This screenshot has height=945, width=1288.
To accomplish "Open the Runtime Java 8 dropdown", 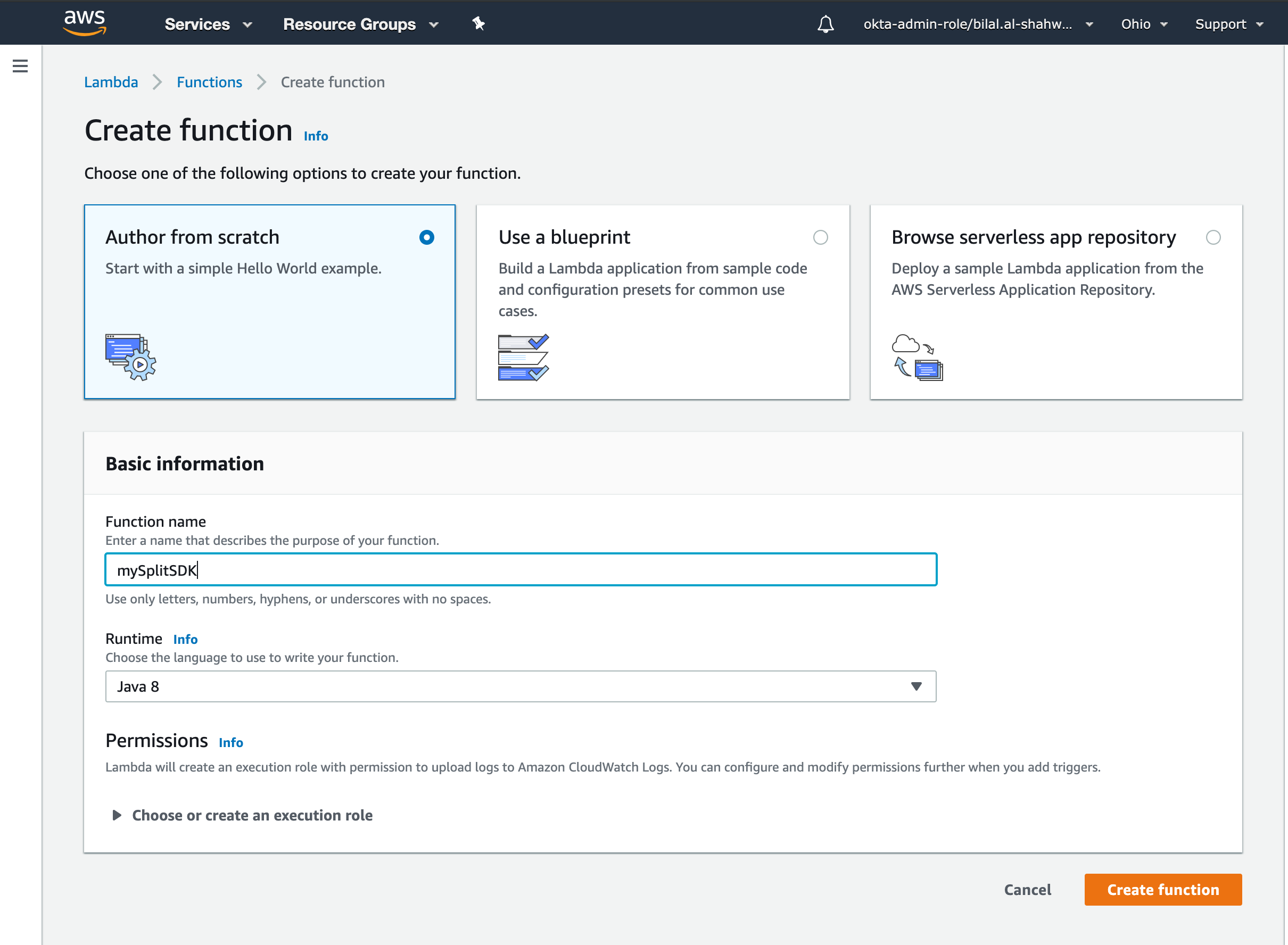I will pyautogui.click(x=520, y=686).
